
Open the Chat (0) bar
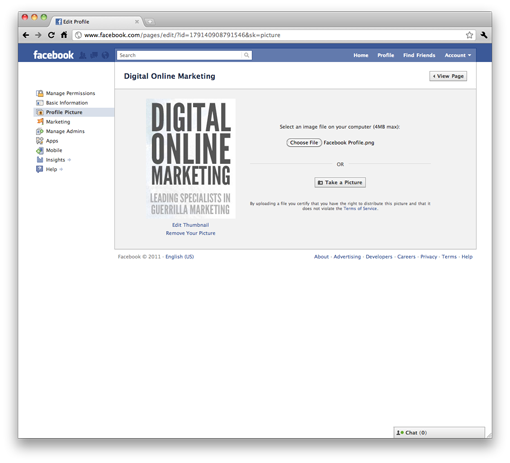[439, 433]
